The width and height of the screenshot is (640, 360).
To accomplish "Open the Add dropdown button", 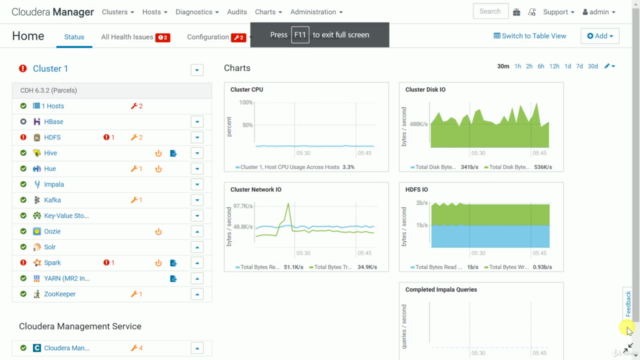I will tap(600, 36).
